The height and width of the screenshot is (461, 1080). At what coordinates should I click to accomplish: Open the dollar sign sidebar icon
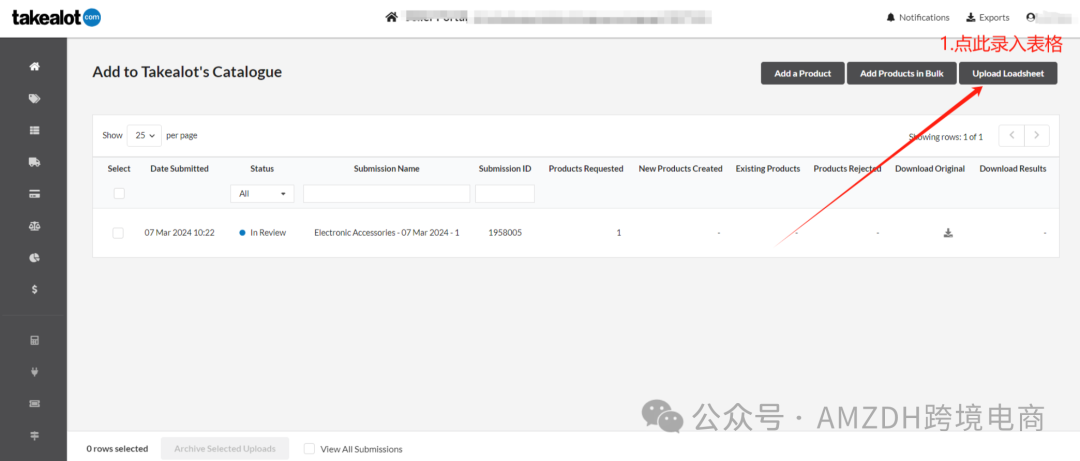(x=34, y=289)
